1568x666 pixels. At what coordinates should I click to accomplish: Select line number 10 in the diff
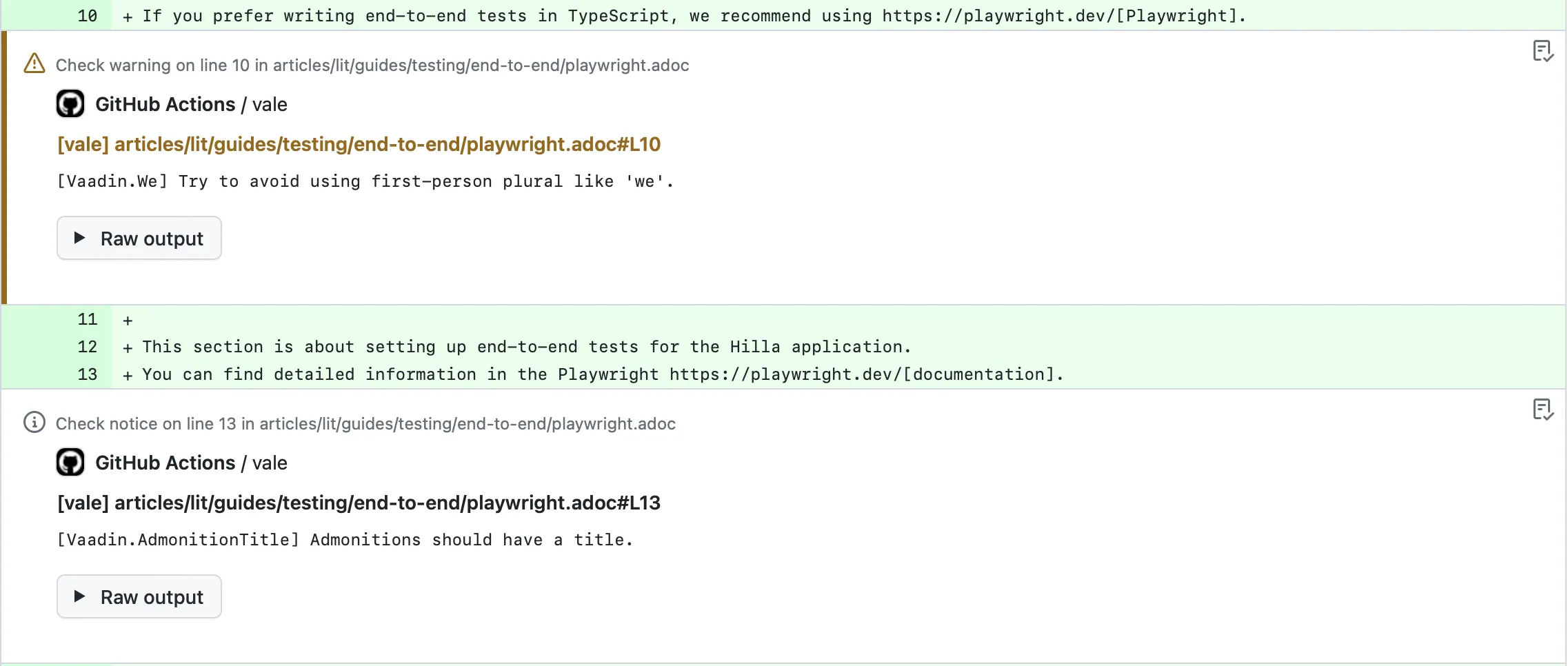pos(88,15)
